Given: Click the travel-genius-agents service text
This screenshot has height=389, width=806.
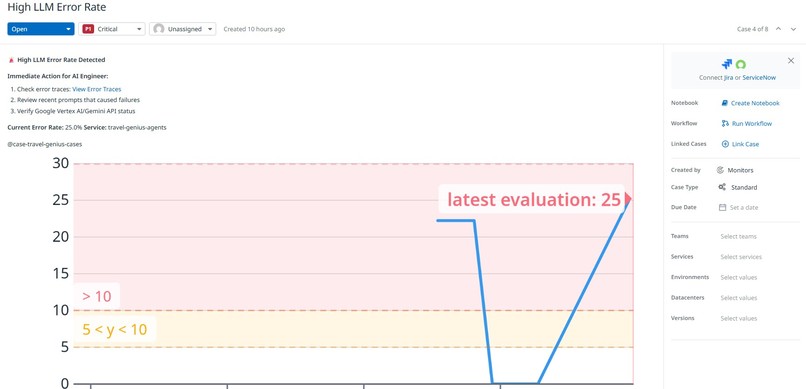Looking at the screenshot, I should (137, 127).
